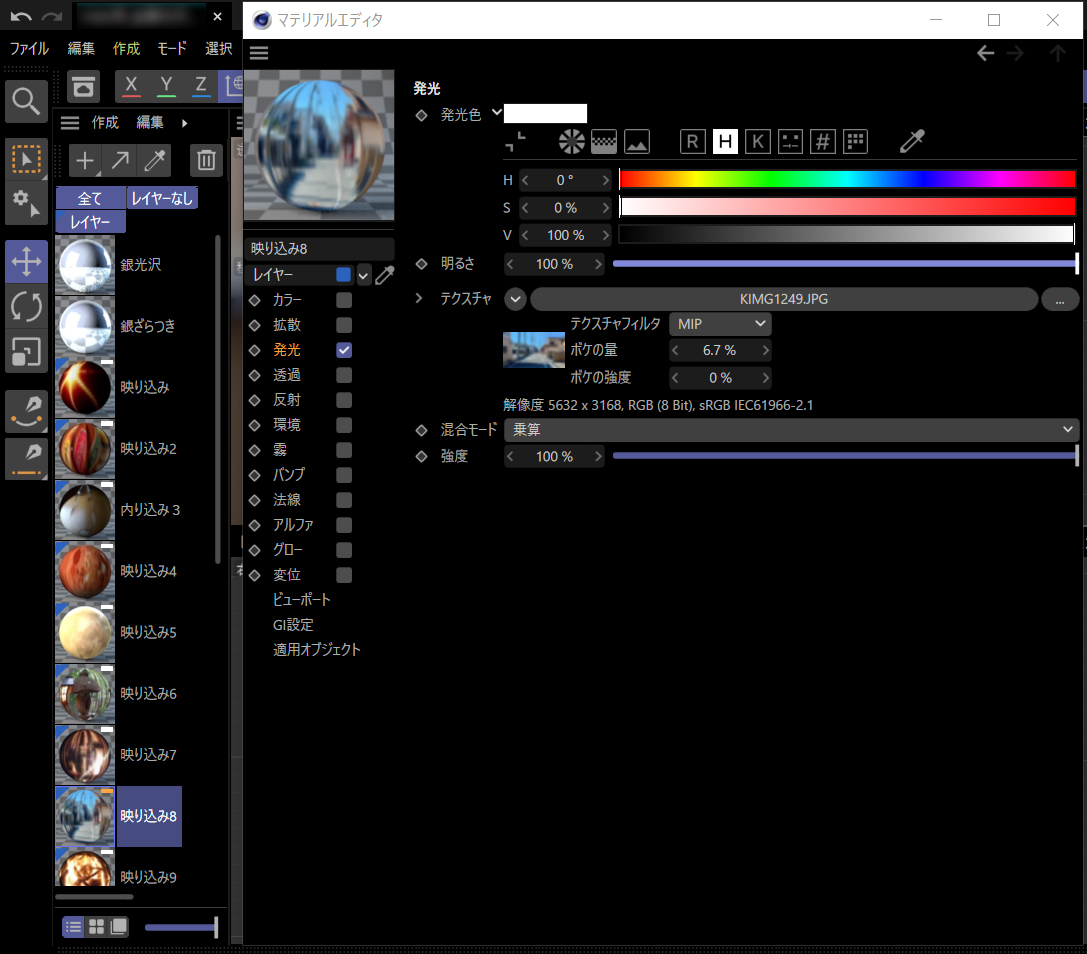Open the テクスチャフィルタ MIP dropdown

pos(720,323)
